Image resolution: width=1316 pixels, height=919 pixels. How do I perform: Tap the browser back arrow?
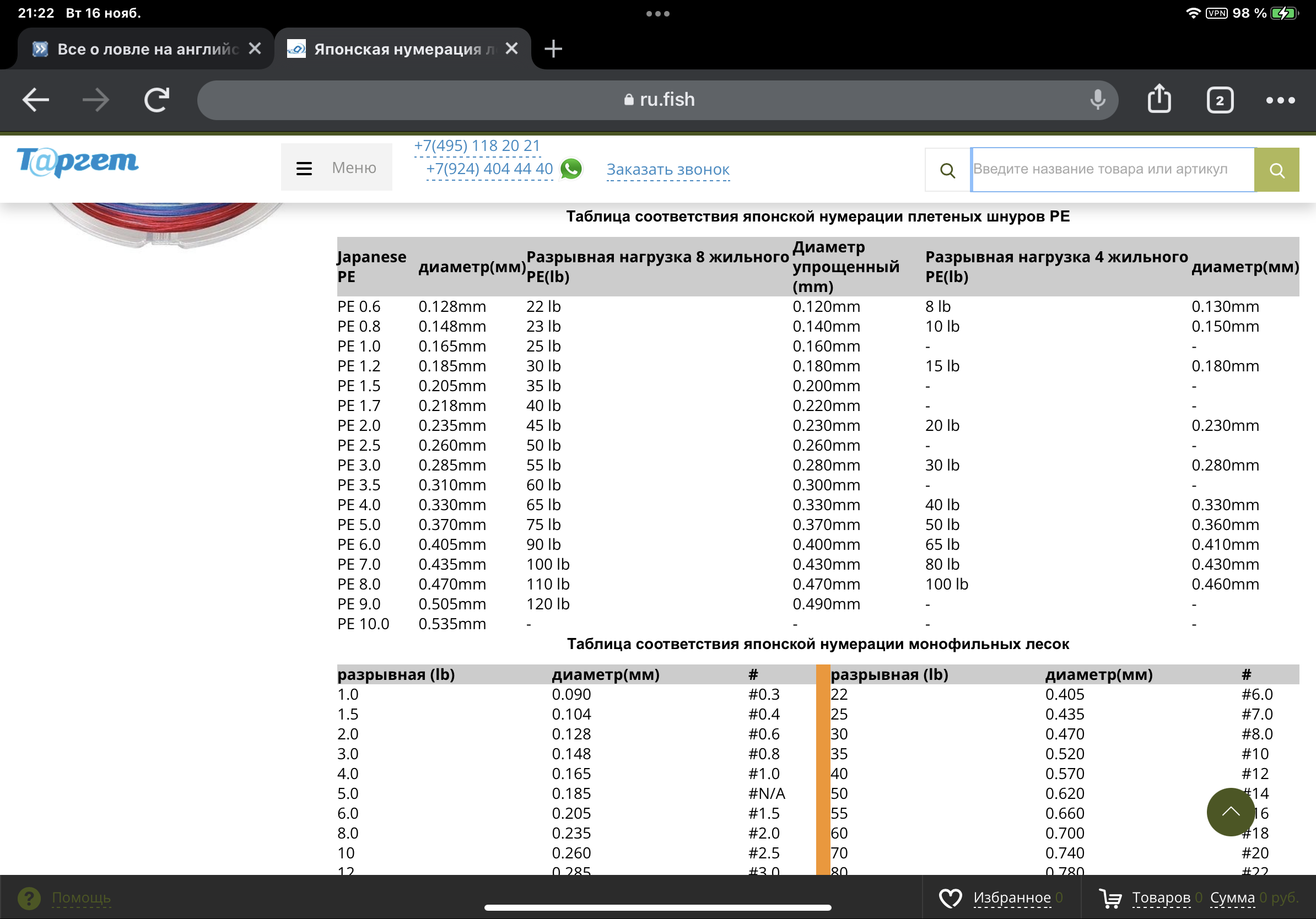click(35, 100)
